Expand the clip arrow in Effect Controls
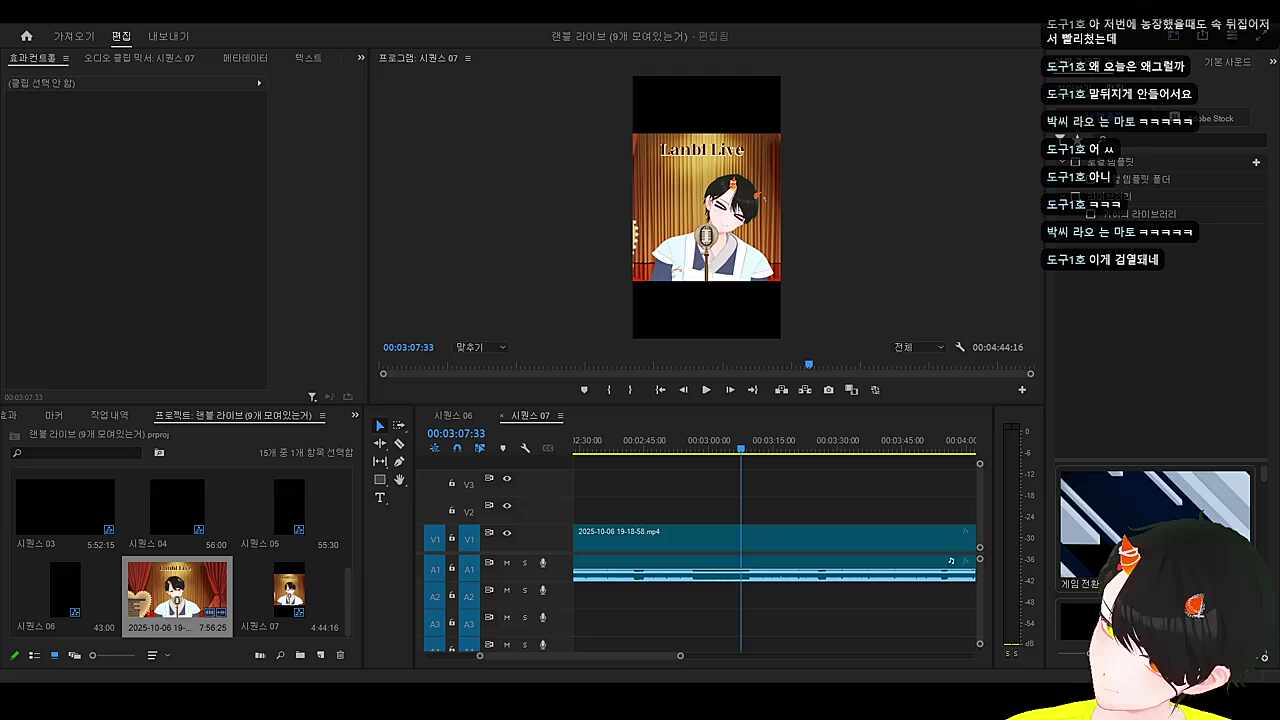The image size is (1280, 720). (x=259, y=83)
